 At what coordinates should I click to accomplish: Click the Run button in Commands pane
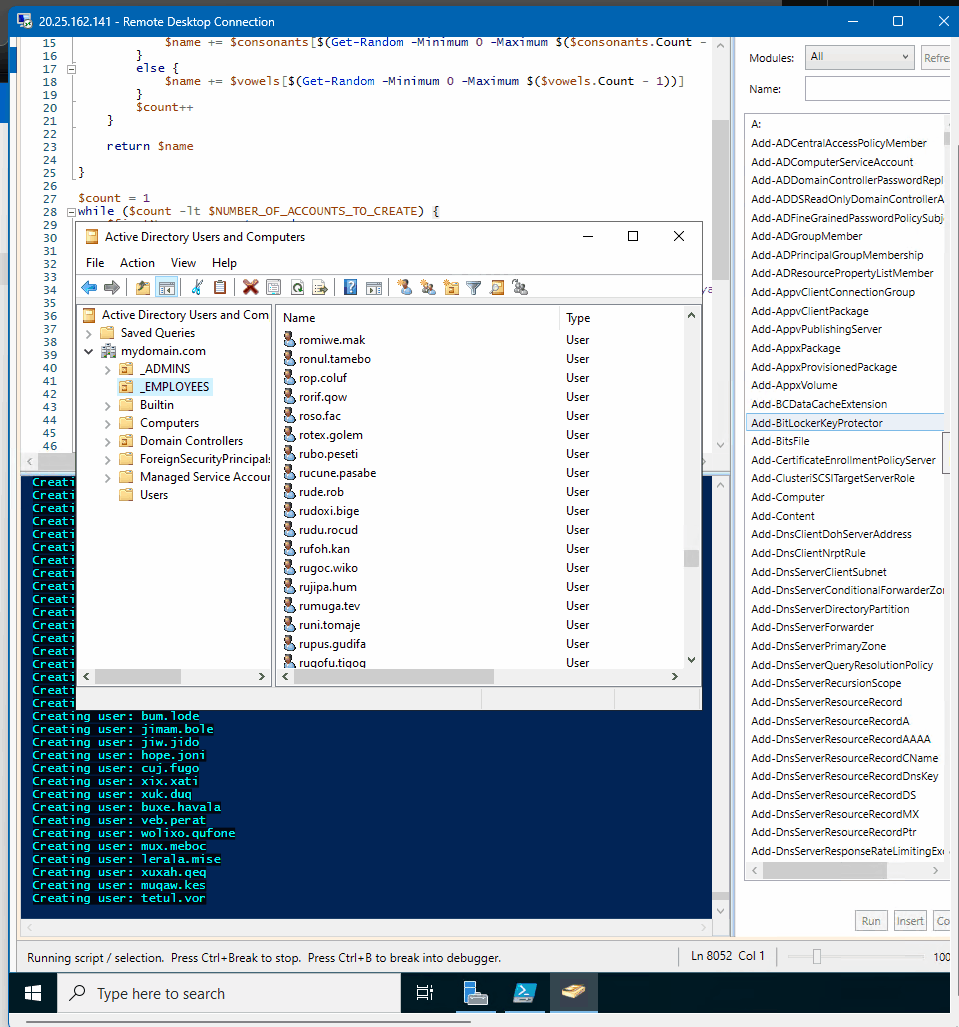click(871, 921)
